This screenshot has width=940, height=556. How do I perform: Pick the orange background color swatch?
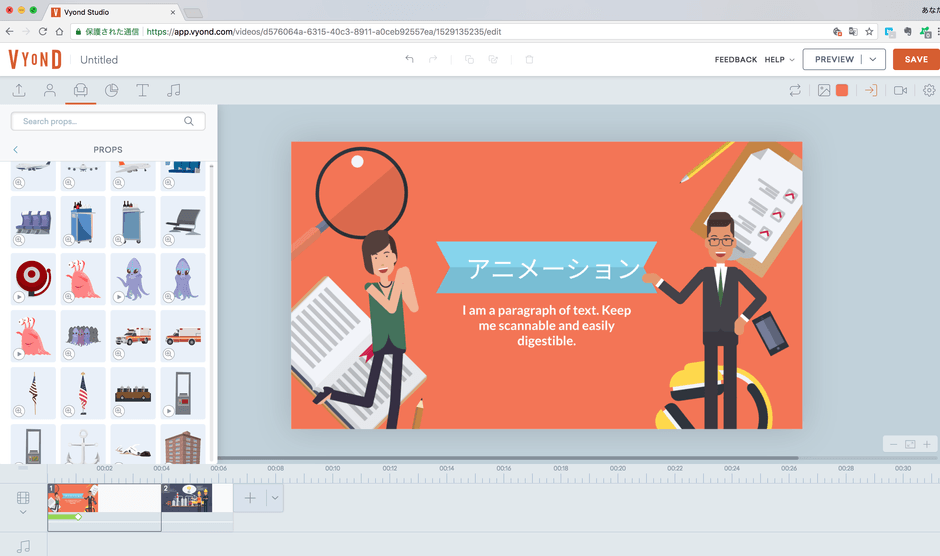(842, 91)
